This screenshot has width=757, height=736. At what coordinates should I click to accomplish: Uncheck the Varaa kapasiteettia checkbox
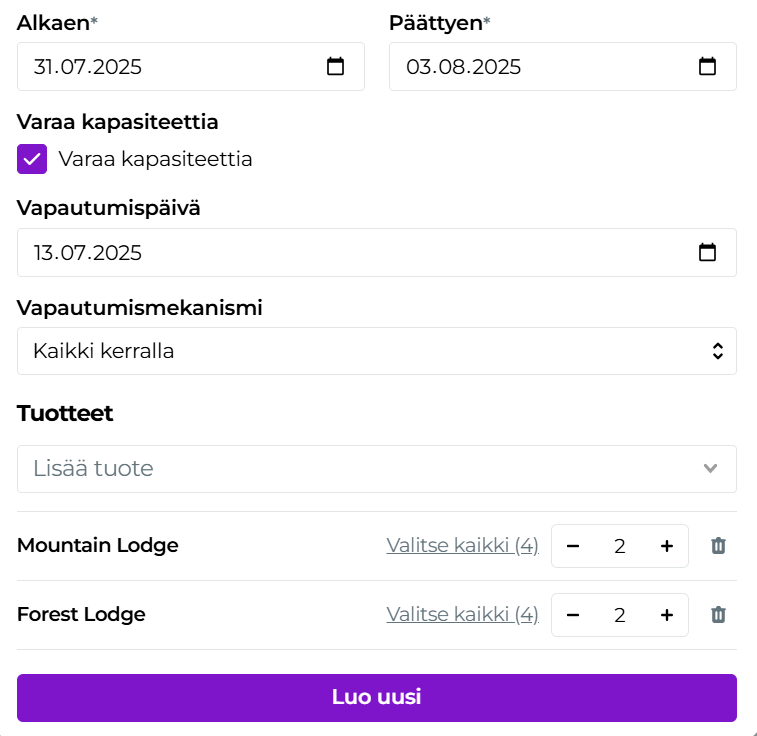32,159
